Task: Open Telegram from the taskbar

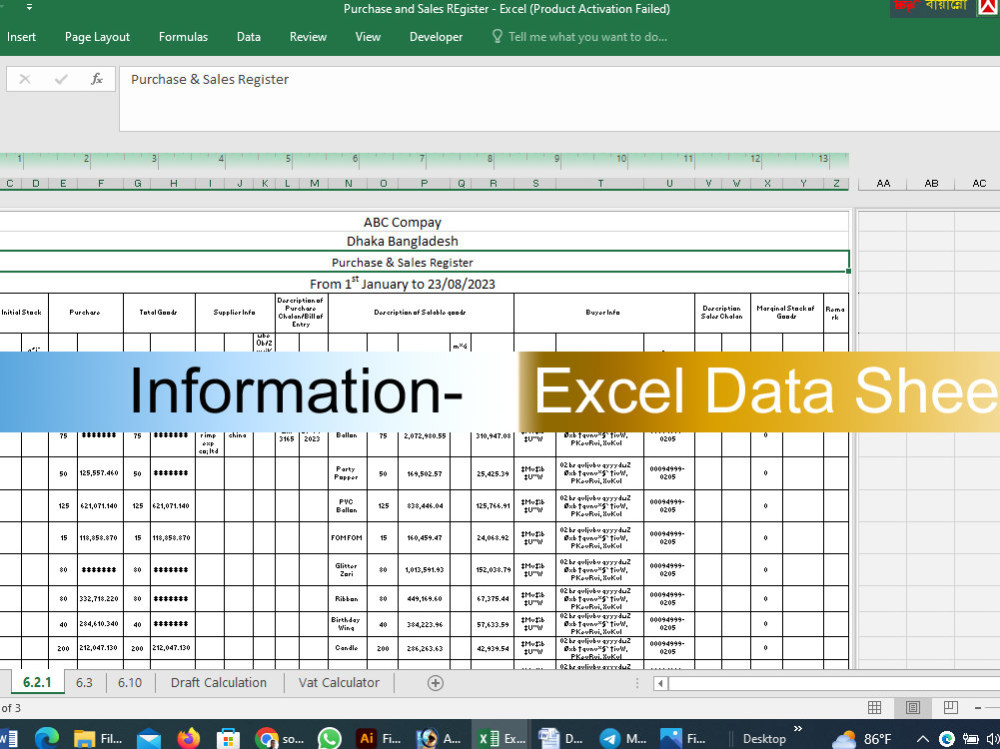Action: pyautogui.click(x=623, y=739)
